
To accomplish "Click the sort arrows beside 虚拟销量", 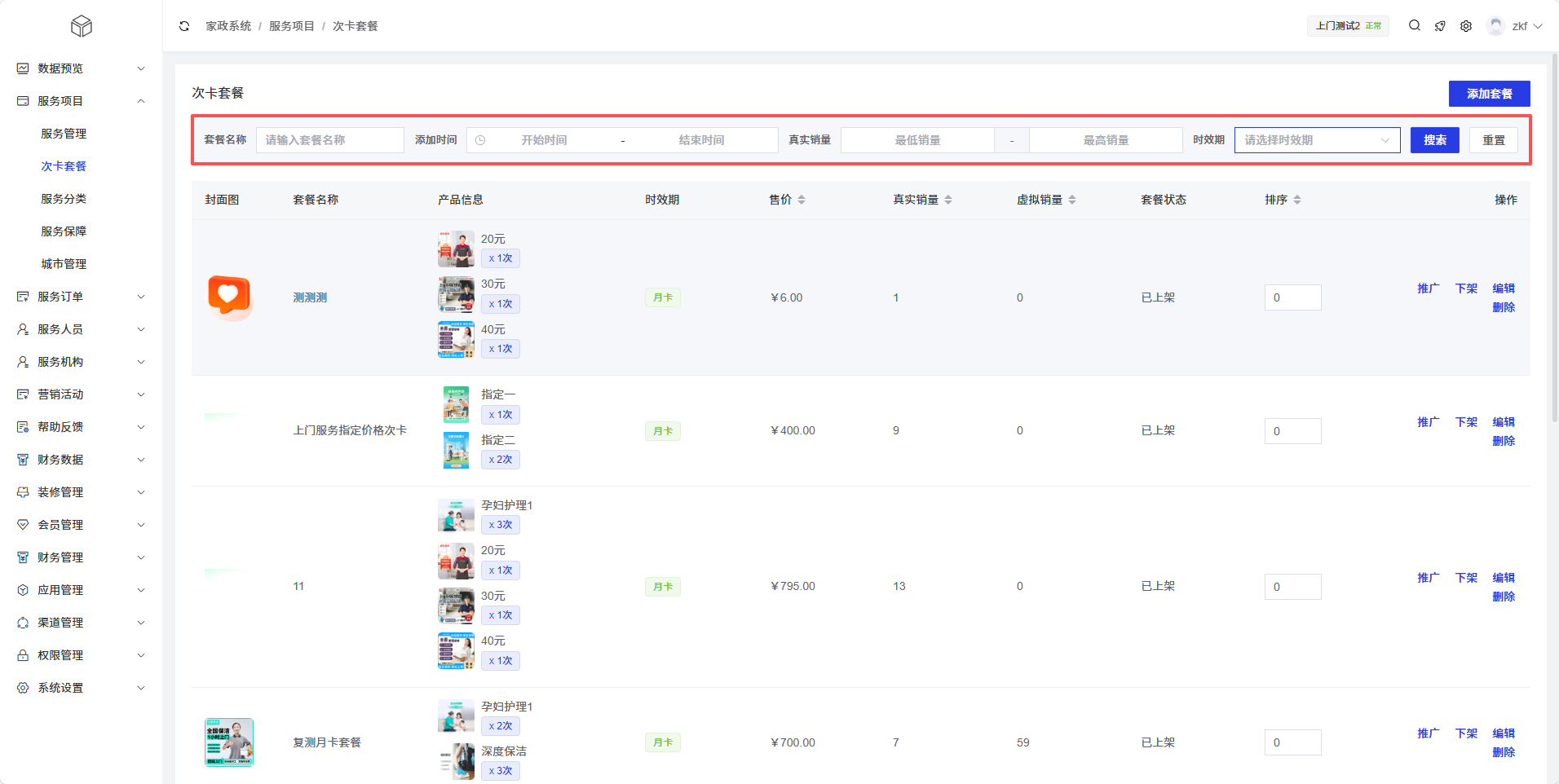I will pyautogui.click(x=1072, y=200).
